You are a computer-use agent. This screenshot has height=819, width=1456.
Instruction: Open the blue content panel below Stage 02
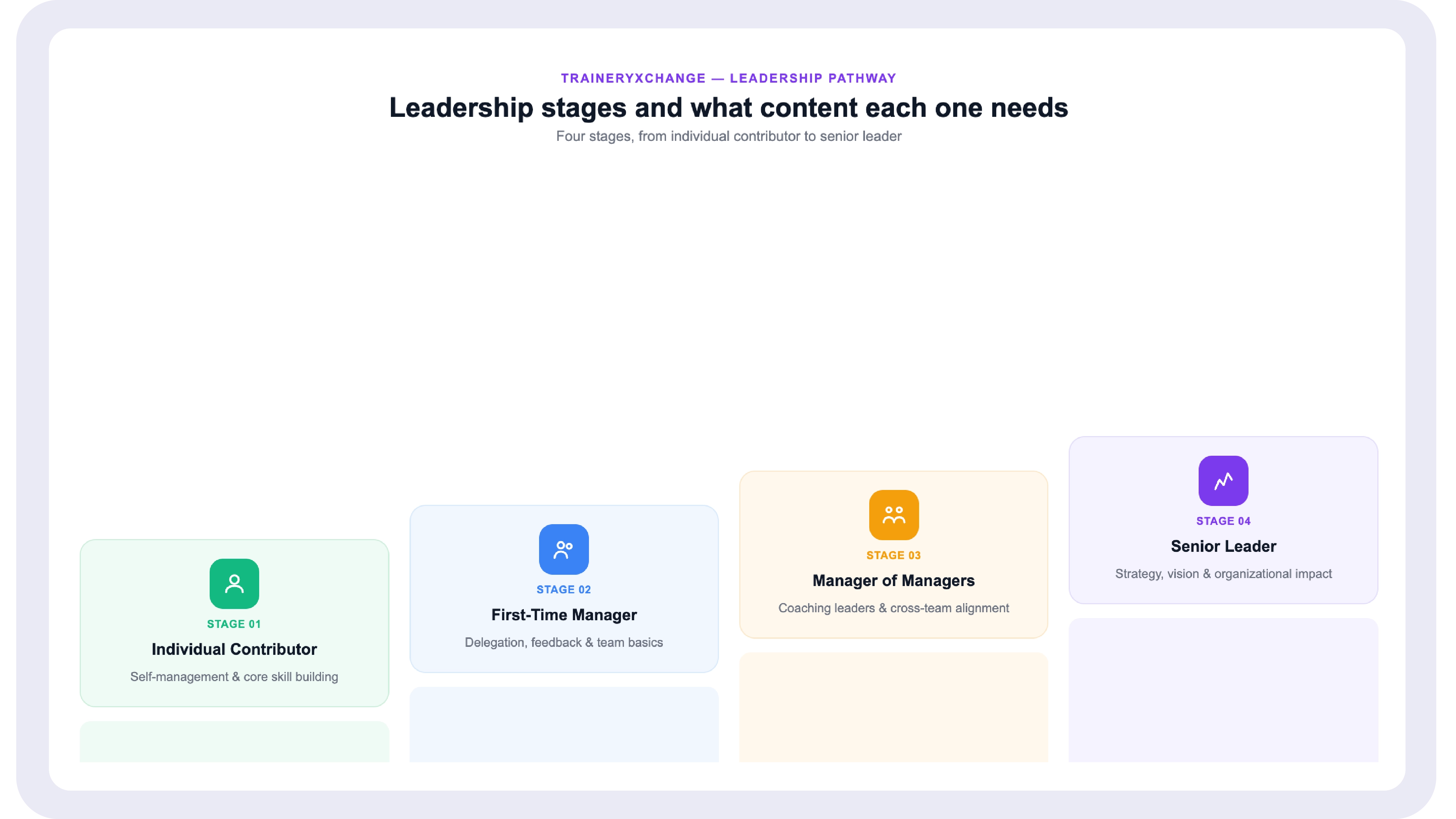click(x=563, y=725)
